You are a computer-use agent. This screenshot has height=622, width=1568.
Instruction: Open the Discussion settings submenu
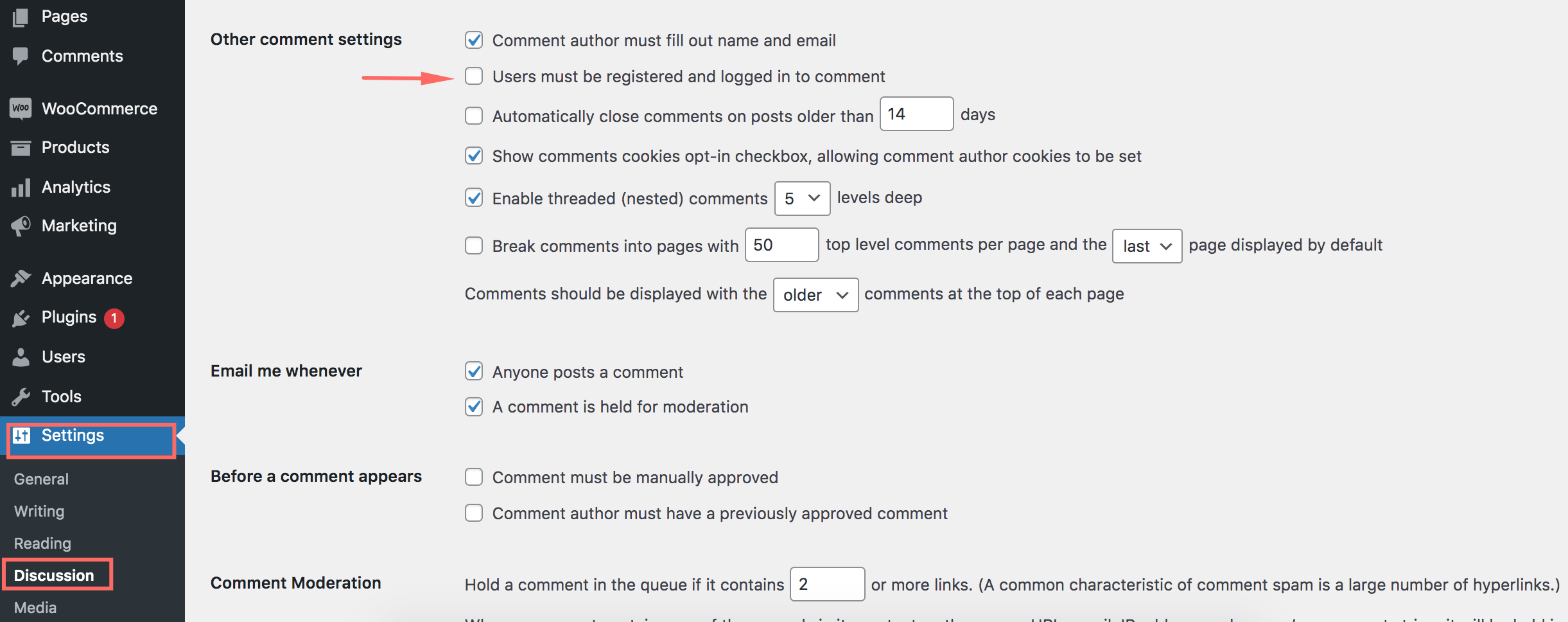[x=54, y=575]
